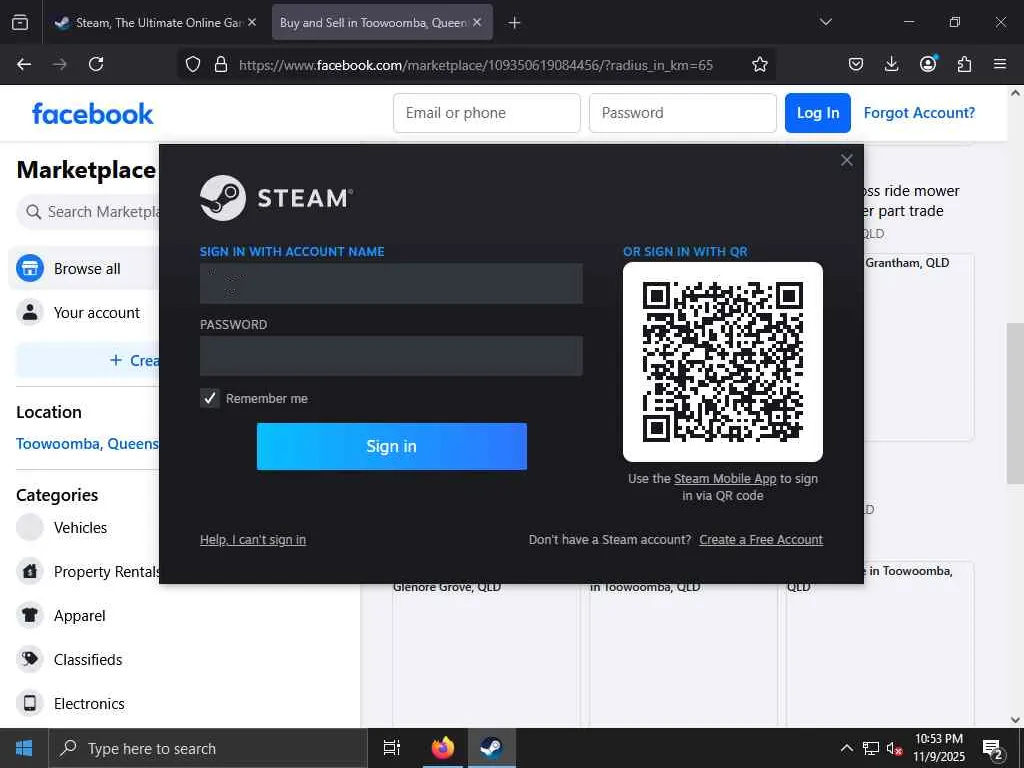Close the Steam browser tab
Viewport: 1024px width, 768px height.
click(x=252, y=22)
